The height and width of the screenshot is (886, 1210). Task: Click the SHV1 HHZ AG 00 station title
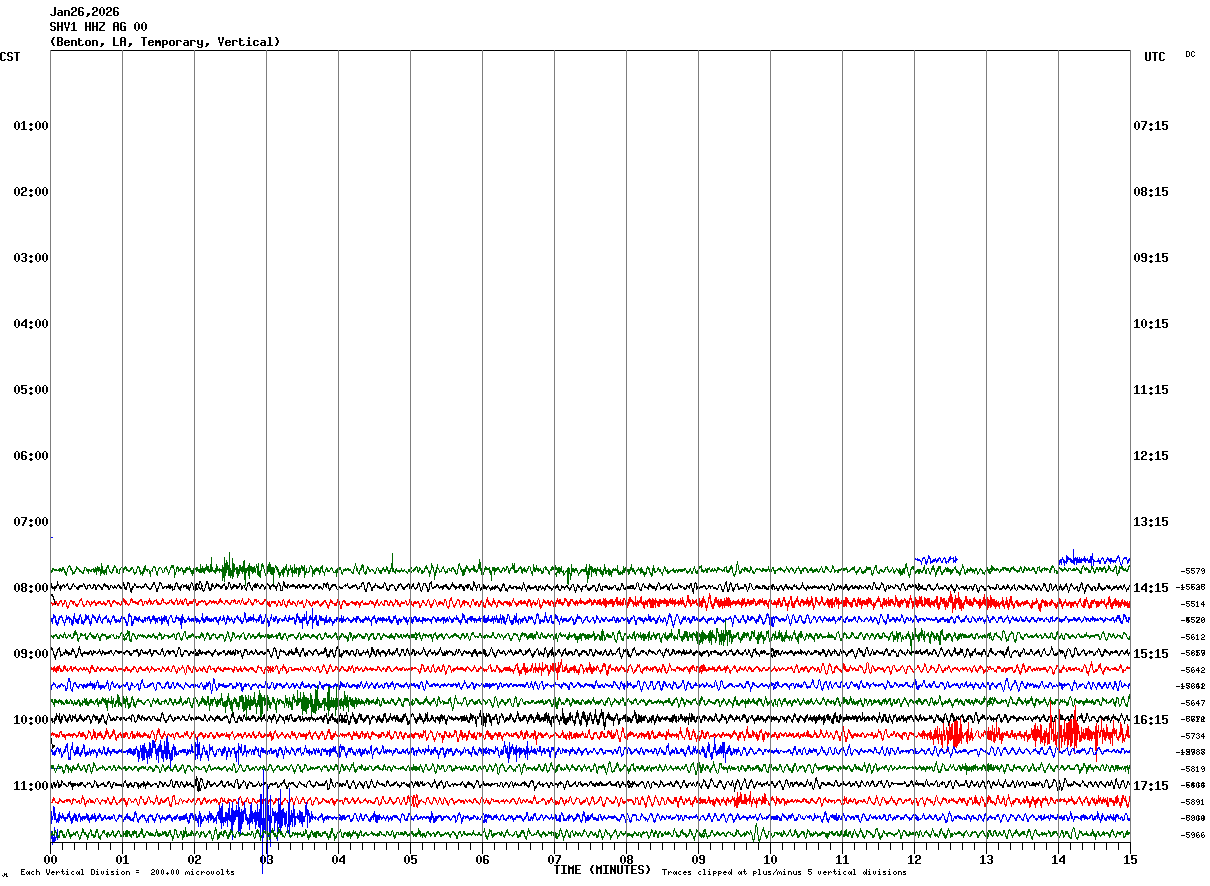click(x=98, y=27)
